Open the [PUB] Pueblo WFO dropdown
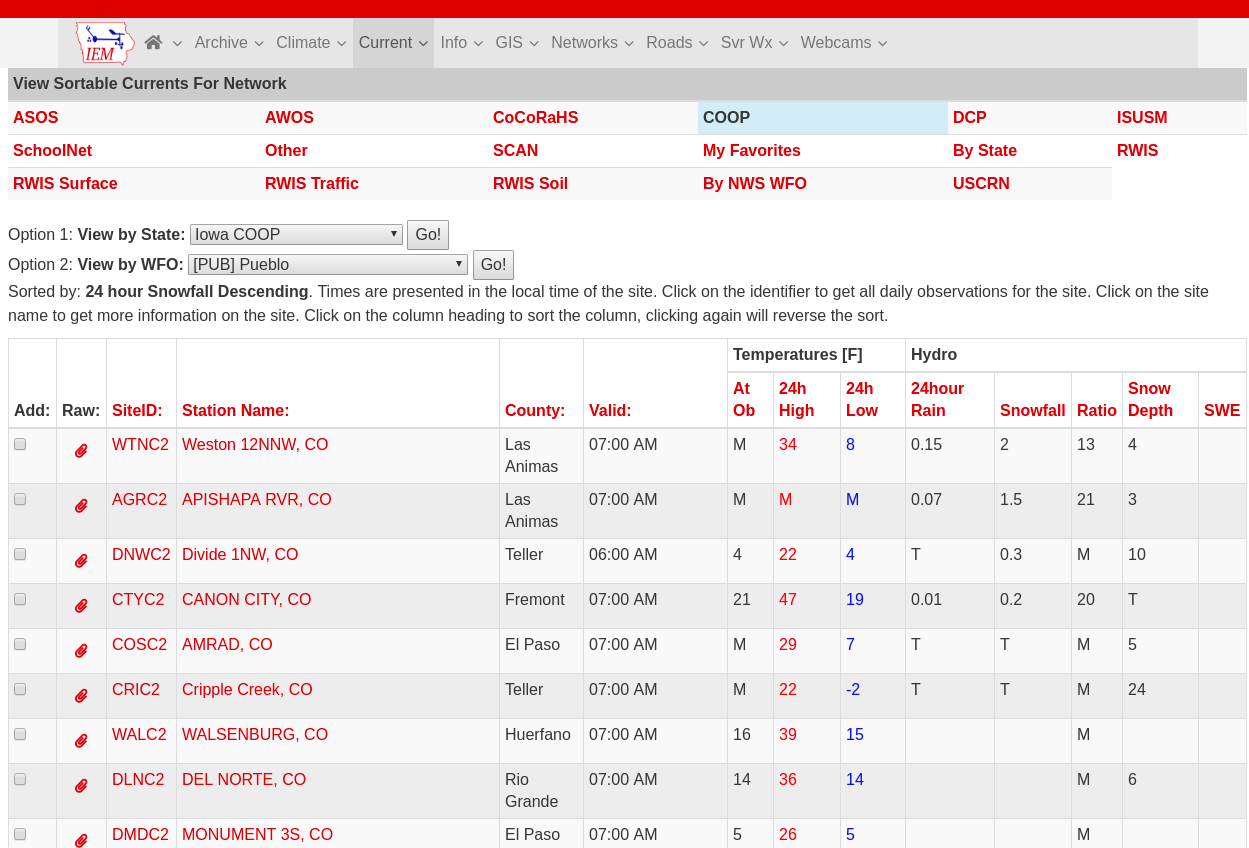 pos(328,265)
